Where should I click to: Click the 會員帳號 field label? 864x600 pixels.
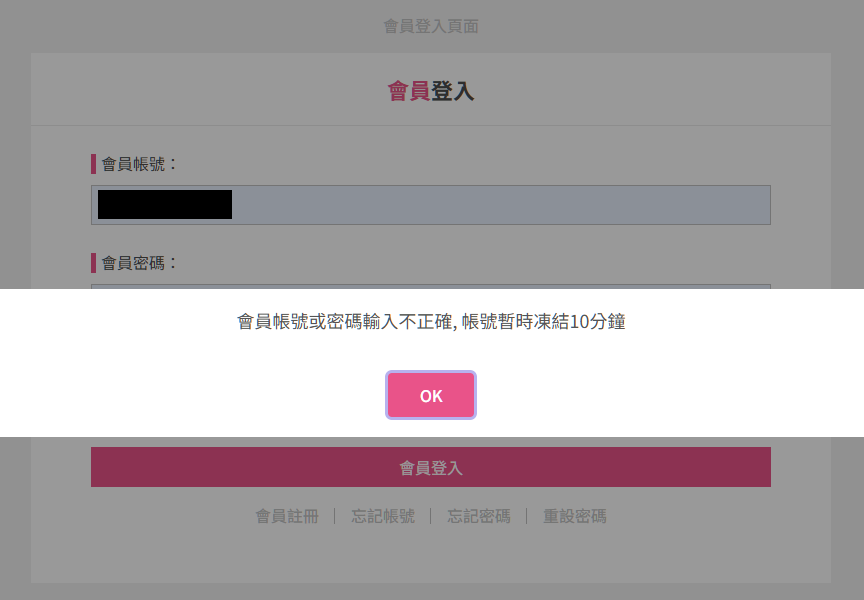[138, 164]
